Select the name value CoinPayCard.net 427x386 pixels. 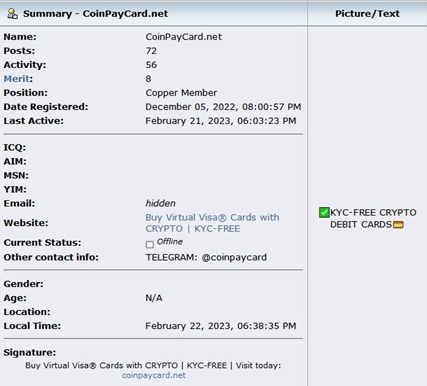184,37
